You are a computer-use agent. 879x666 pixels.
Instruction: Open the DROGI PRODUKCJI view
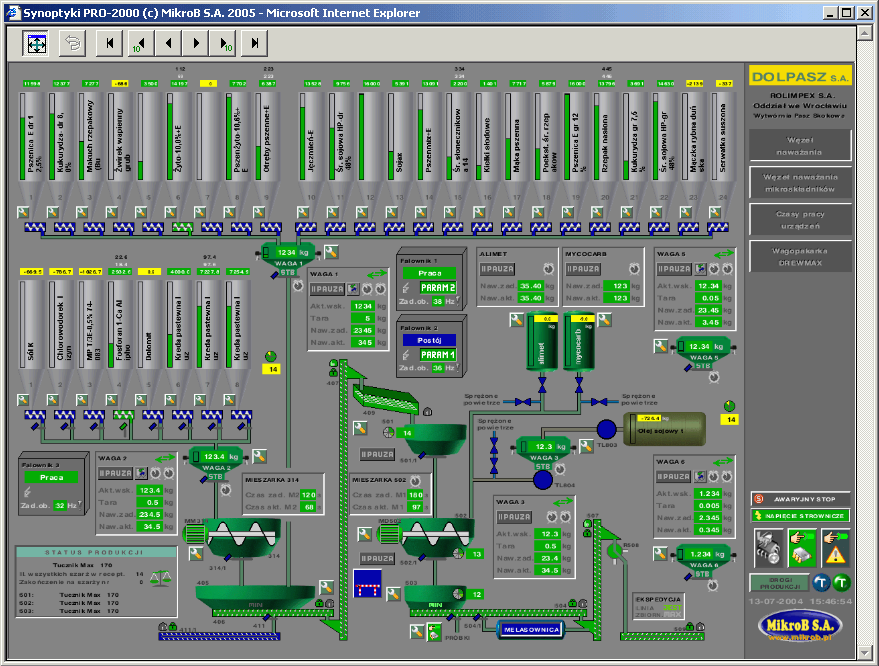coord(780,583)
